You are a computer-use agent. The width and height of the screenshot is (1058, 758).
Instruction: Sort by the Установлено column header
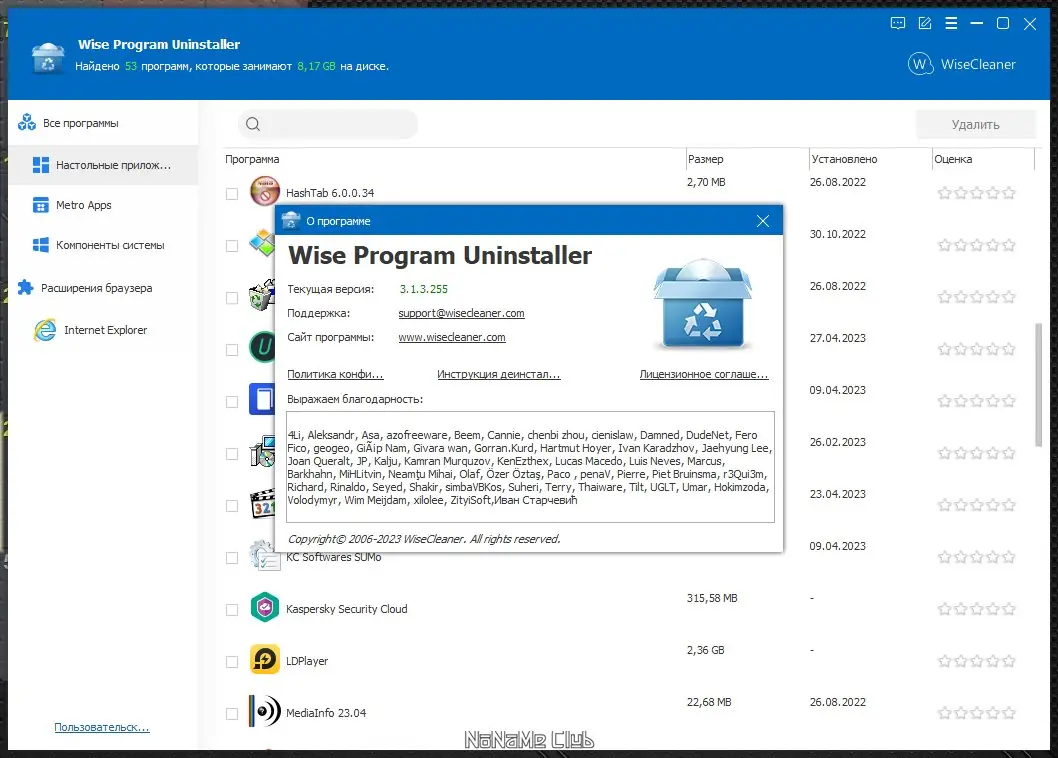pyautogui.click(x=870, y=159)
